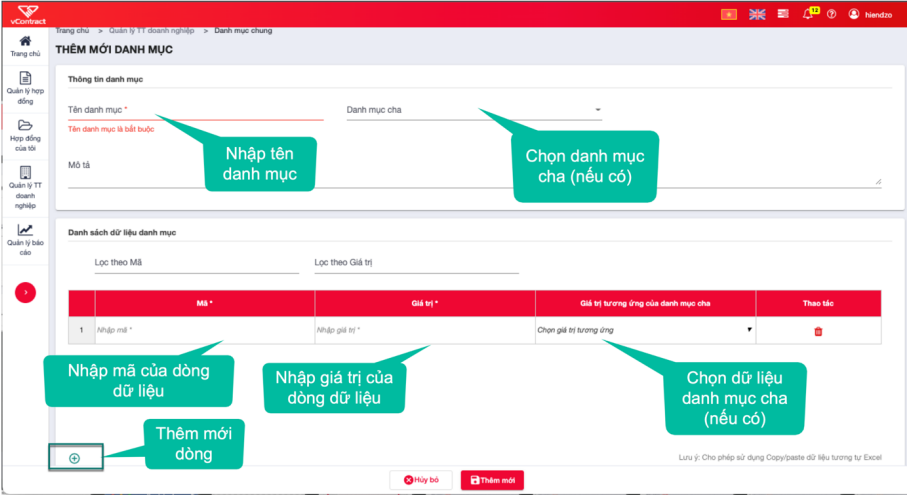Open Trang chủ home icon in sidebar
This screenshot has height=497, width=907.
[25, 41]
